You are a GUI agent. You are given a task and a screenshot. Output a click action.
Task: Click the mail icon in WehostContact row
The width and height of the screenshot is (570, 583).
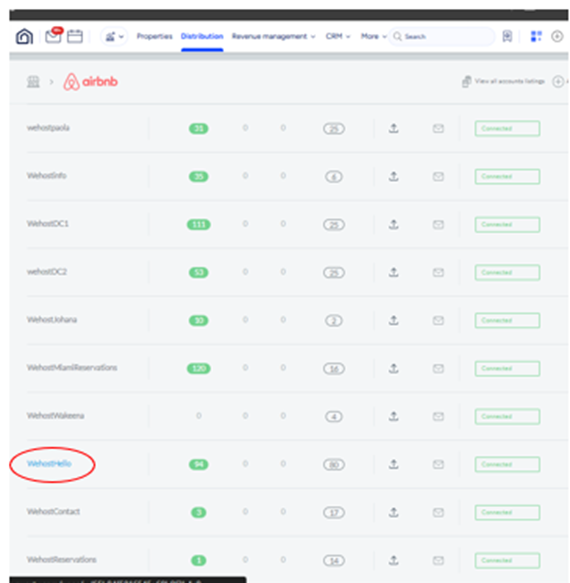pyautogui.click(x=438, y=513)
